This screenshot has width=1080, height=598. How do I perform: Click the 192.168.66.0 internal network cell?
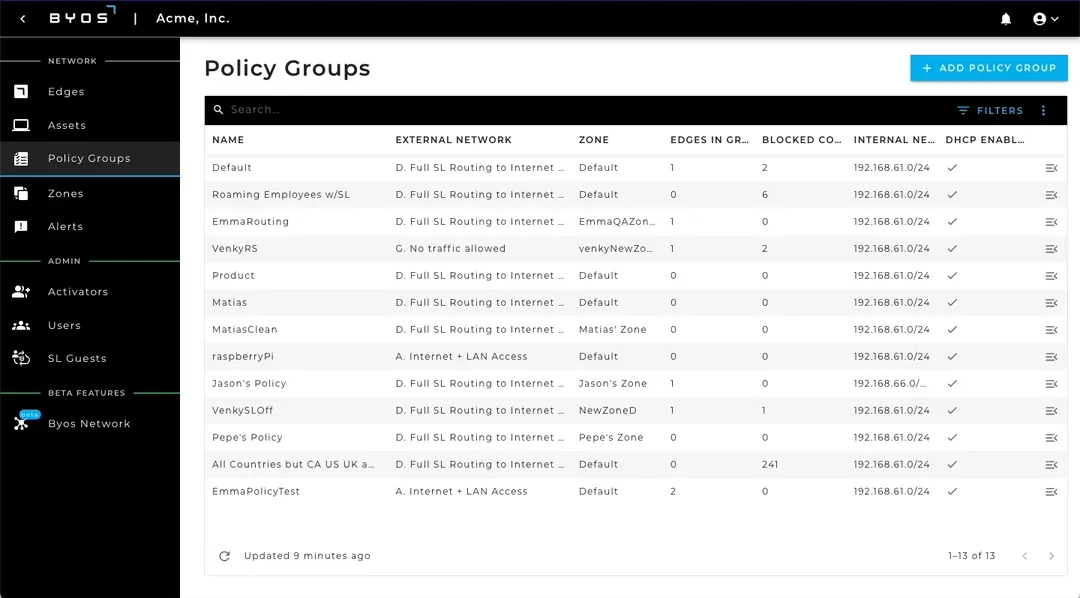(x=890, y=384)
